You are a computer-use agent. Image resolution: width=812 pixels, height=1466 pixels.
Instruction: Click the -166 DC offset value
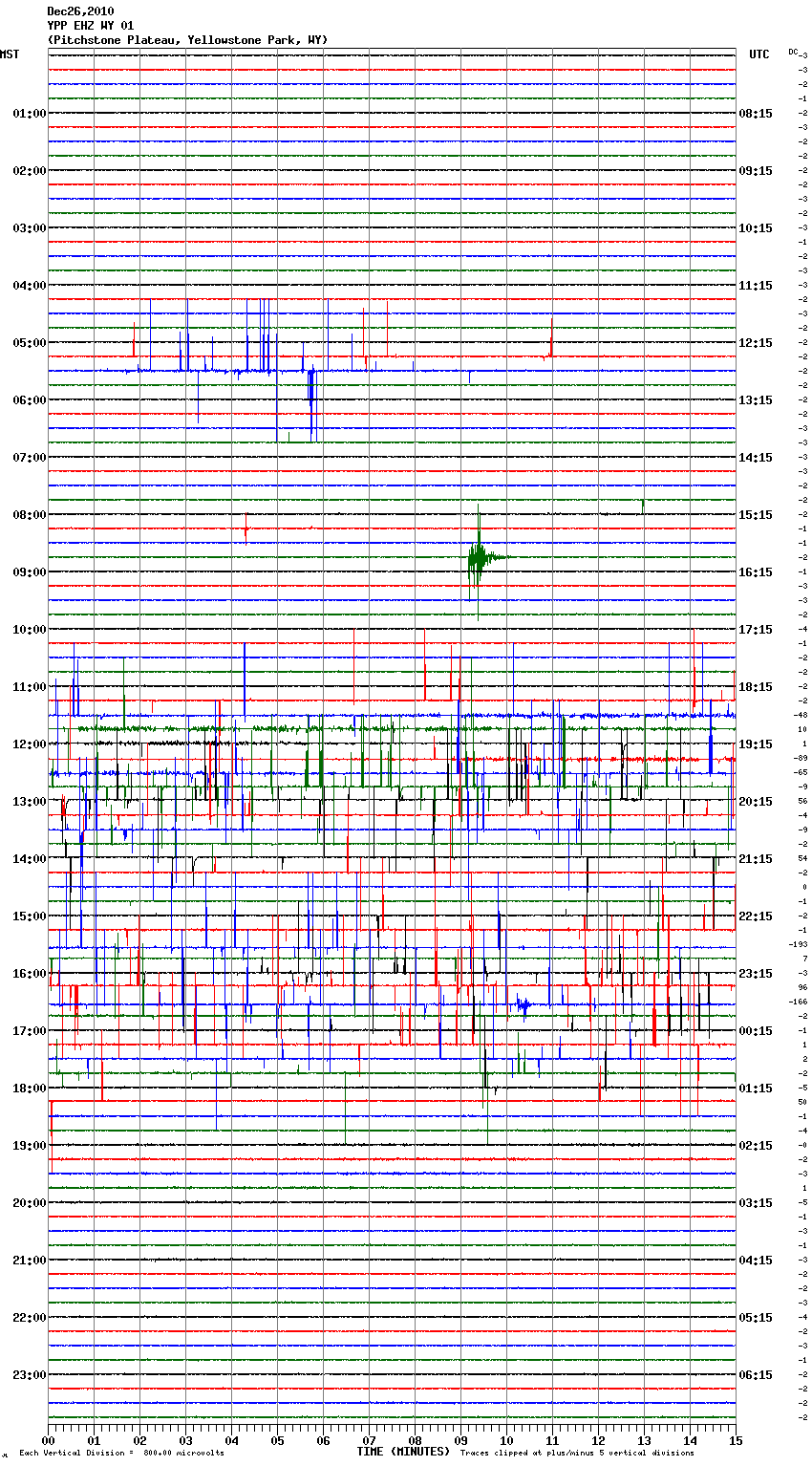[799, 1002]
